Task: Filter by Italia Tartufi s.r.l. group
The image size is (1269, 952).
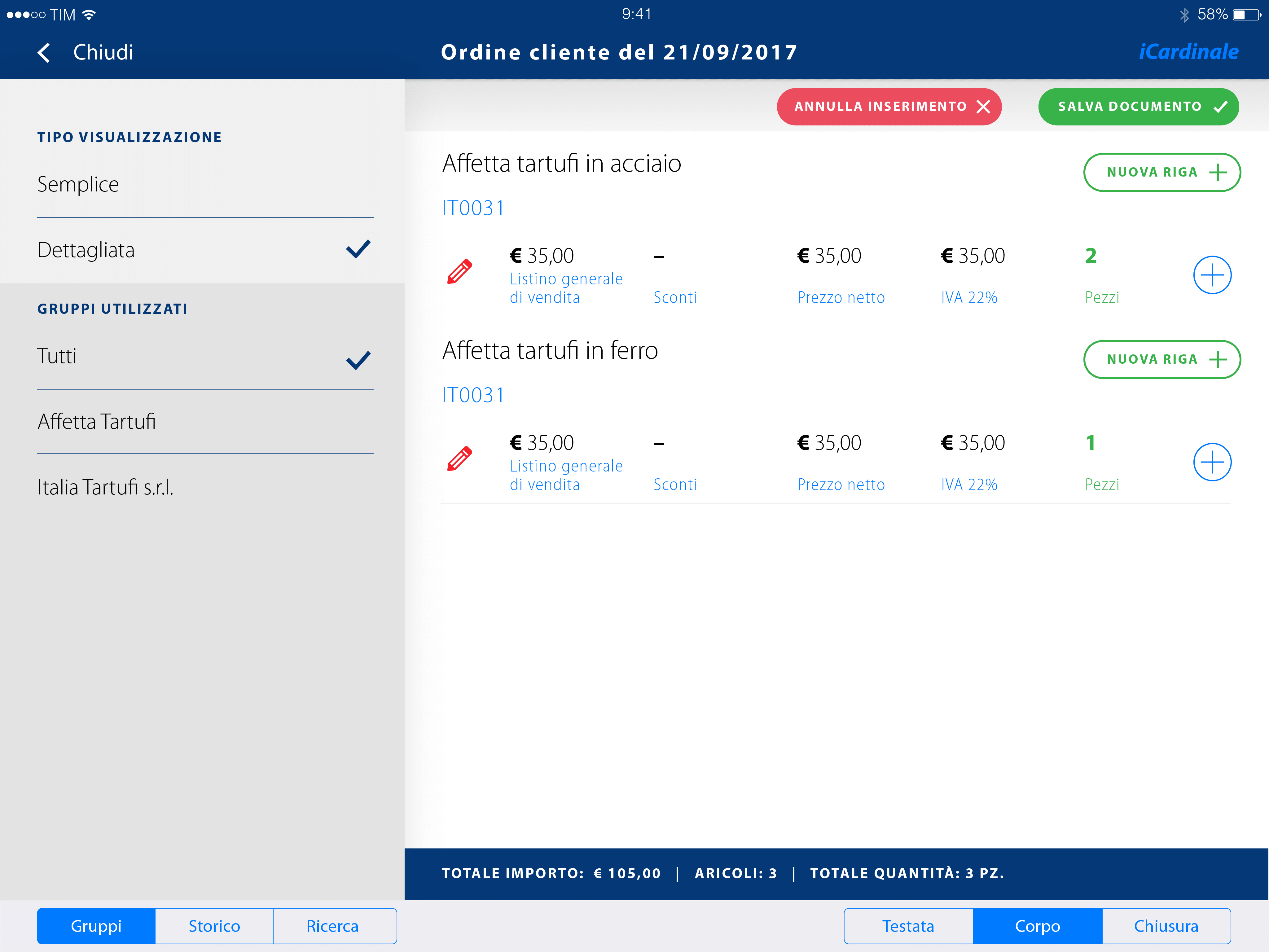Action: click(x=205, y=488)
